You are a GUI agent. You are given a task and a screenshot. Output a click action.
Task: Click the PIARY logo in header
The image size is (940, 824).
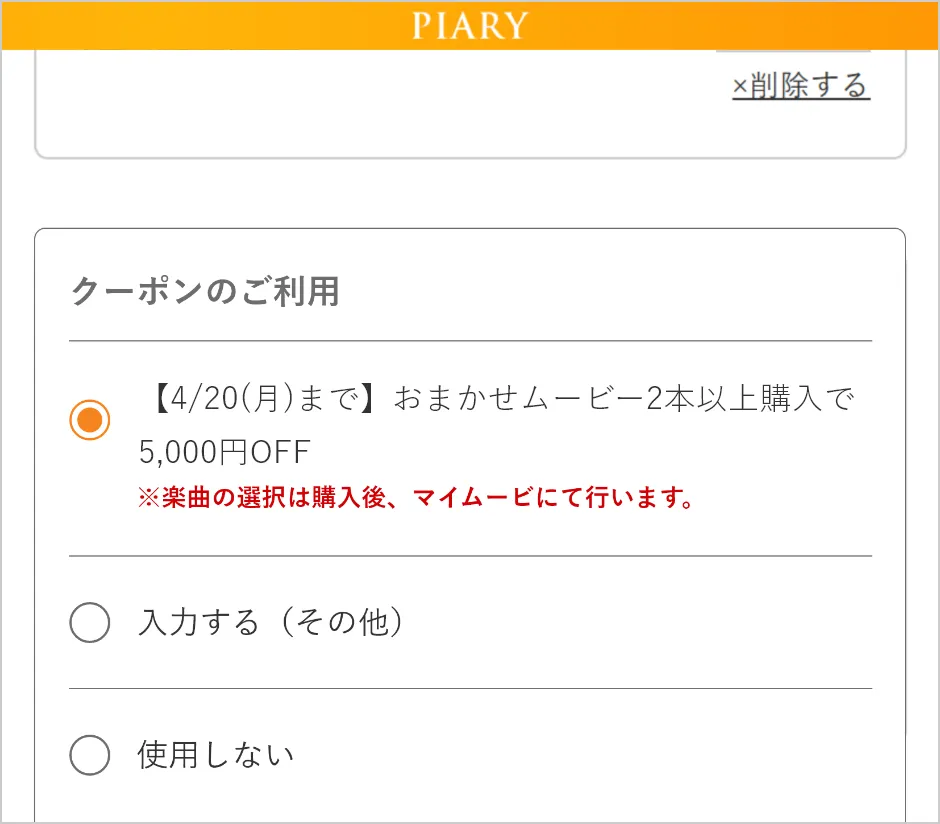(x=469, y=25)
